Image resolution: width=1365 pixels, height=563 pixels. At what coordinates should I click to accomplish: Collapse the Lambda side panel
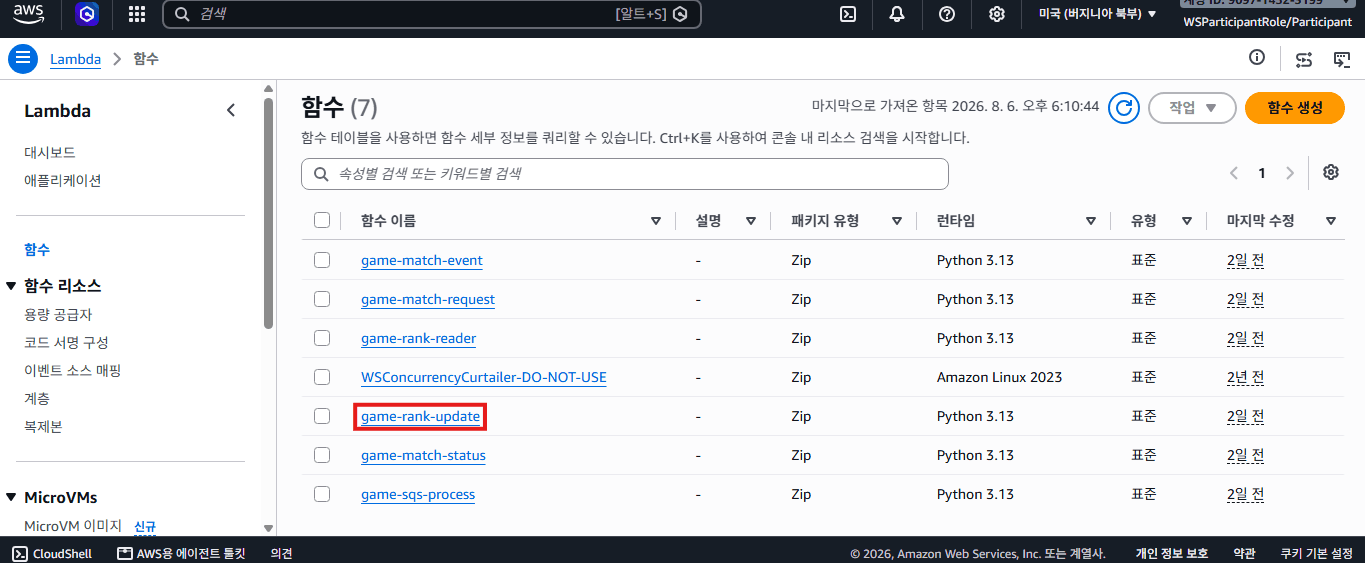pyautogui.click(x=231, y=110)
